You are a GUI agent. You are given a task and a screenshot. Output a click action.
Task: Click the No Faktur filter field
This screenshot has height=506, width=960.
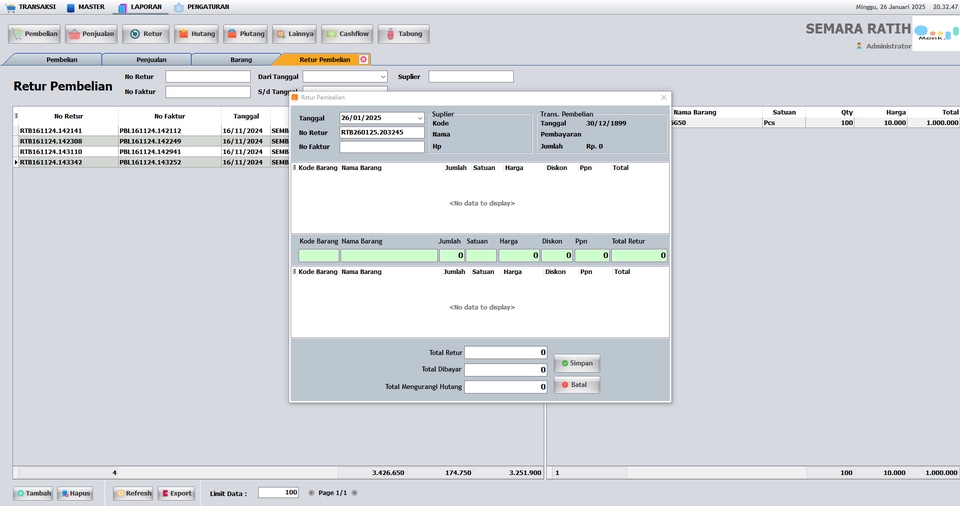tap(208, 91)
